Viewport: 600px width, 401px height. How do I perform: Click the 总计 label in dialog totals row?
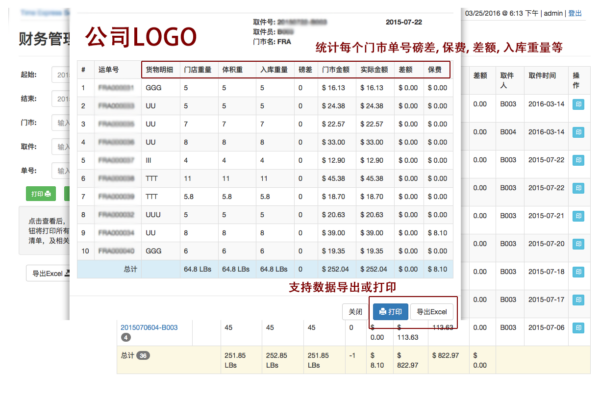point(130,269)
